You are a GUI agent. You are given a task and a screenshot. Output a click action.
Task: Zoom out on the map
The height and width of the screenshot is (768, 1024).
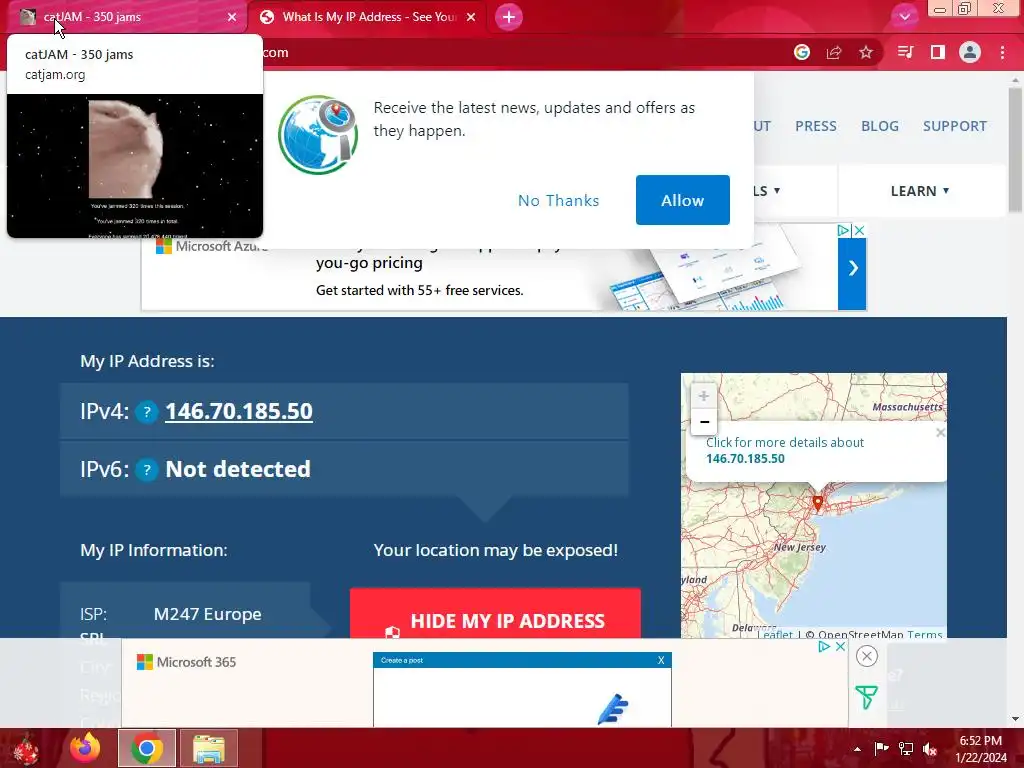pos(704,422)
